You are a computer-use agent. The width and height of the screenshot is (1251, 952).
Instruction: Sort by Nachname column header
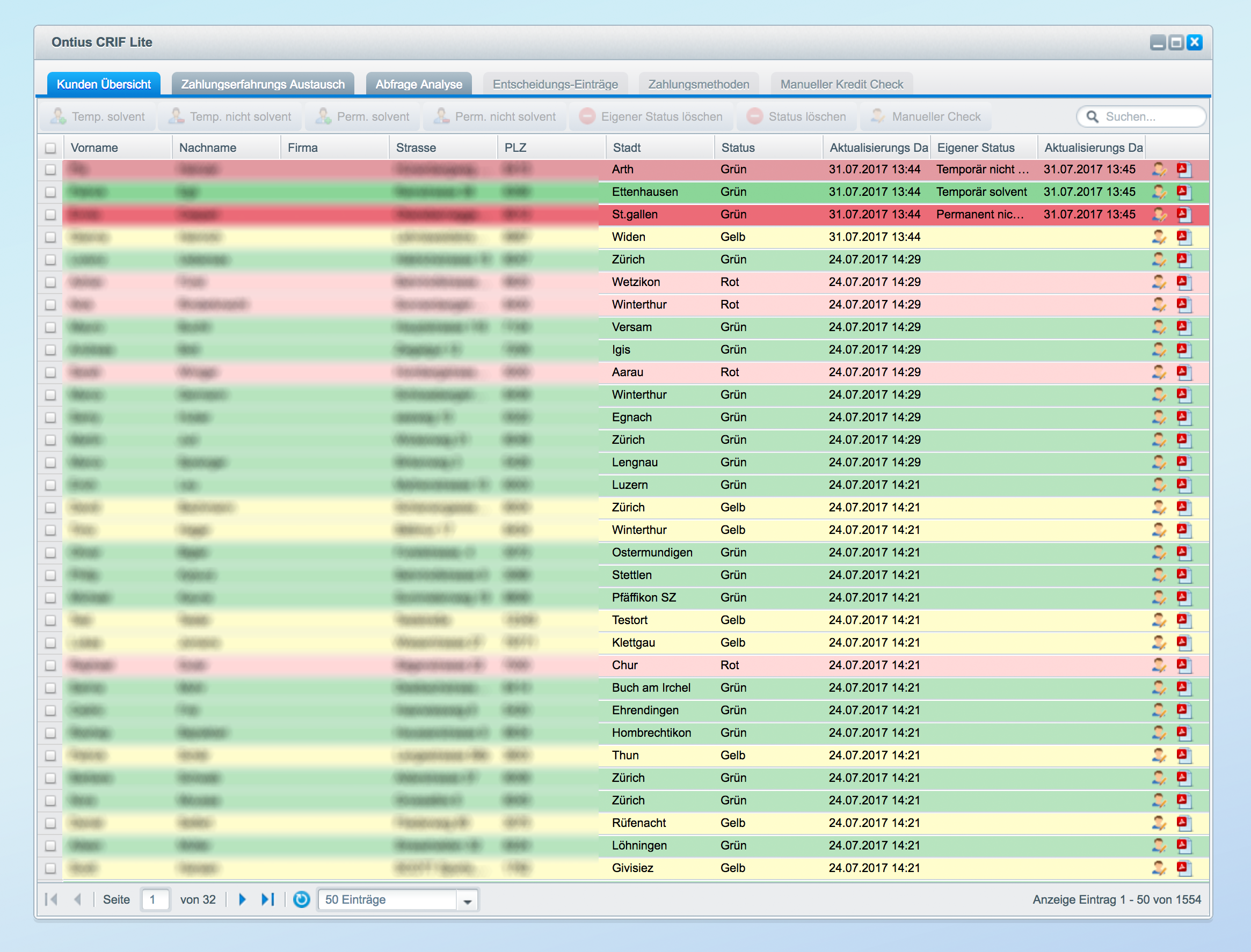pos(226,148)
